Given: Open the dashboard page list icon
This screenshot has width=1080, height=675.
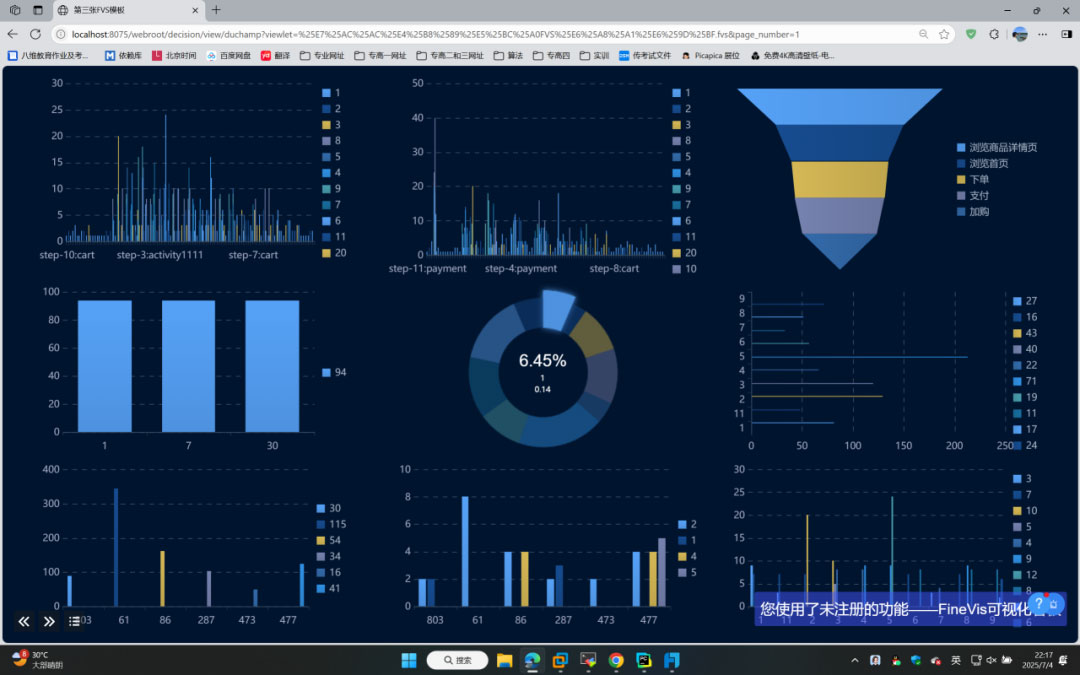Looking at the screenshot, I should (75, 621).
